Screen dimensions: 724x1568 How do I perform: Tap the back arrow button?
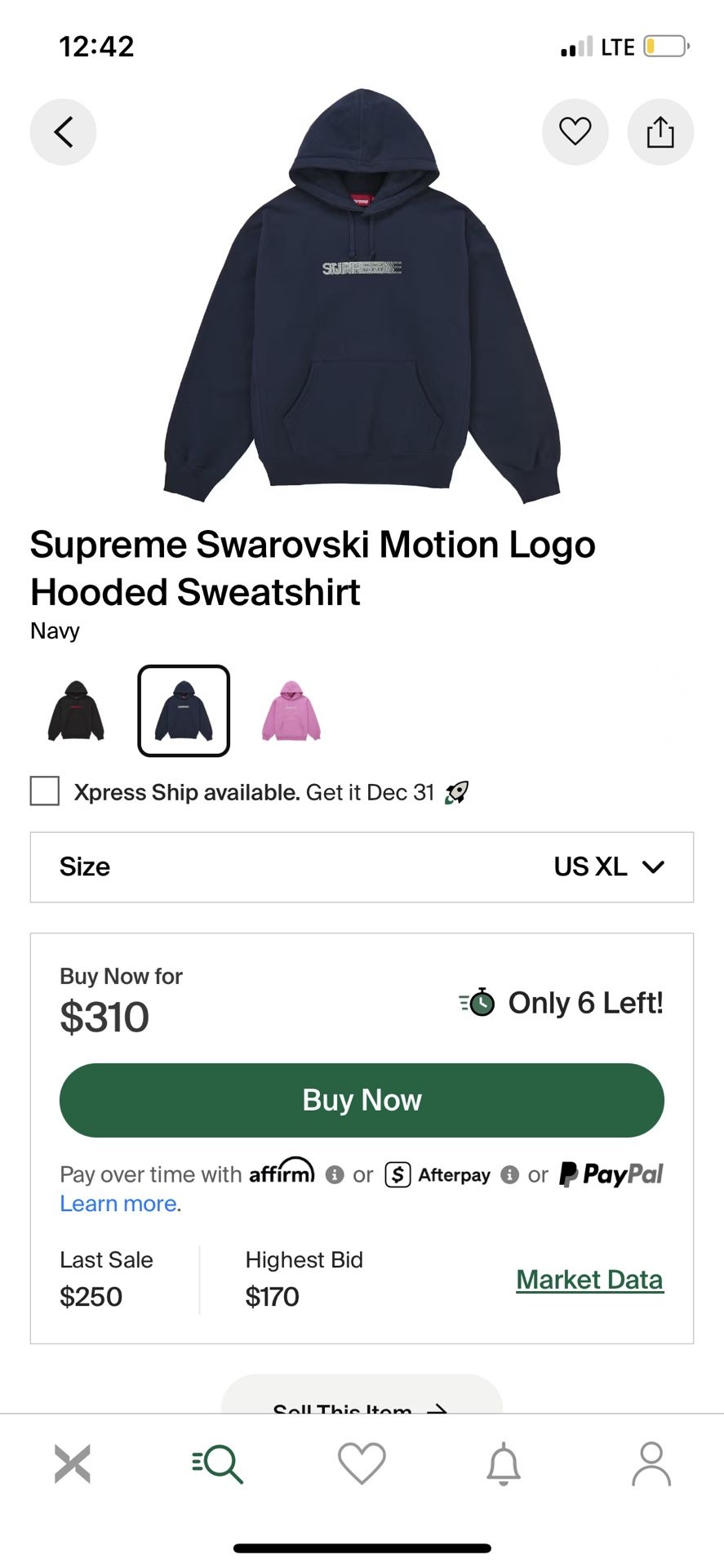pyautogui.click(x=63, y=131)
